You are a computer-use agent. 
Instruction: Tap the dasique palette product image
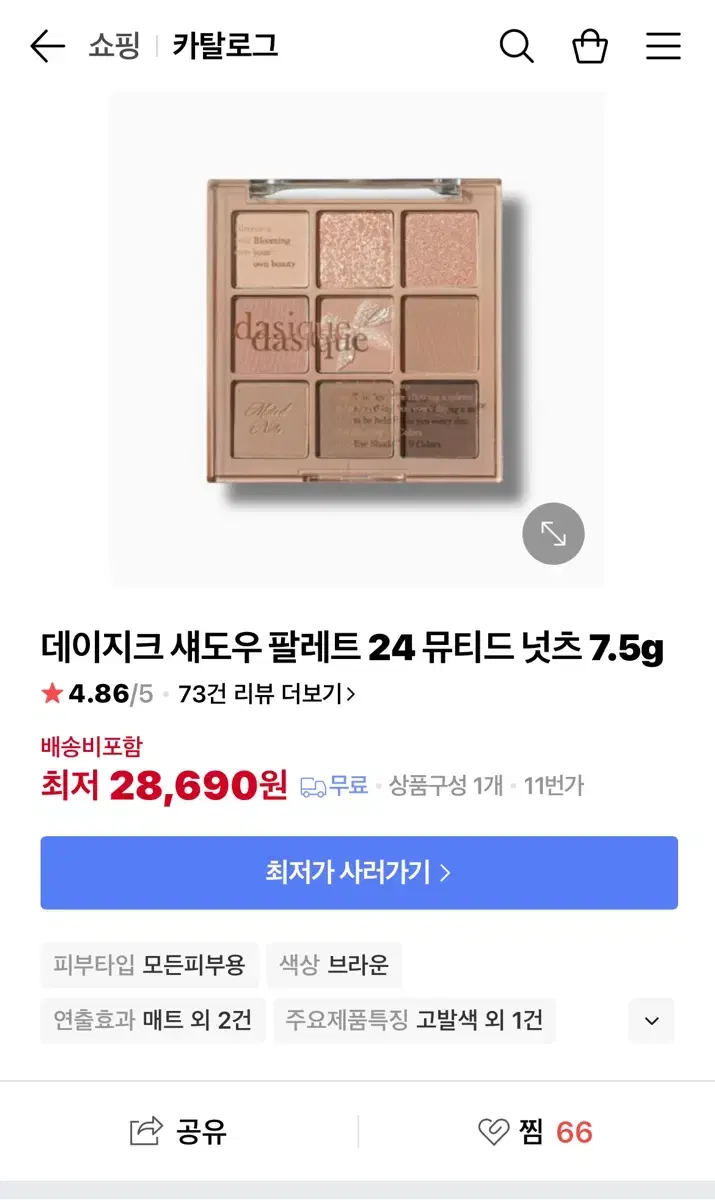click(x=357, y=338)
